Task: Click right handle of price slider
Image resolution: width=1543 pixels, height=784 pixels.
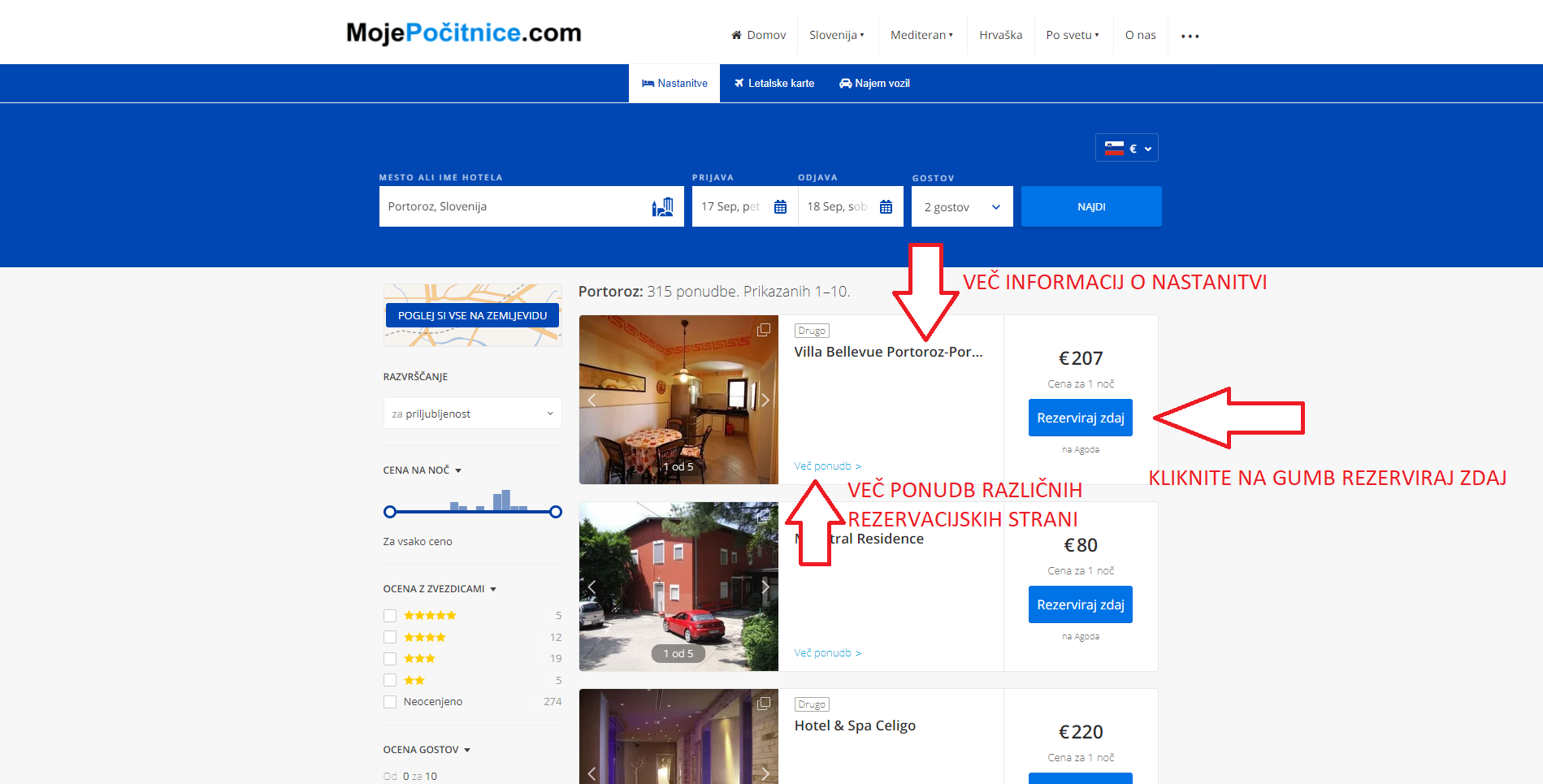Action: pyautogui.click(x=556, y=512)
